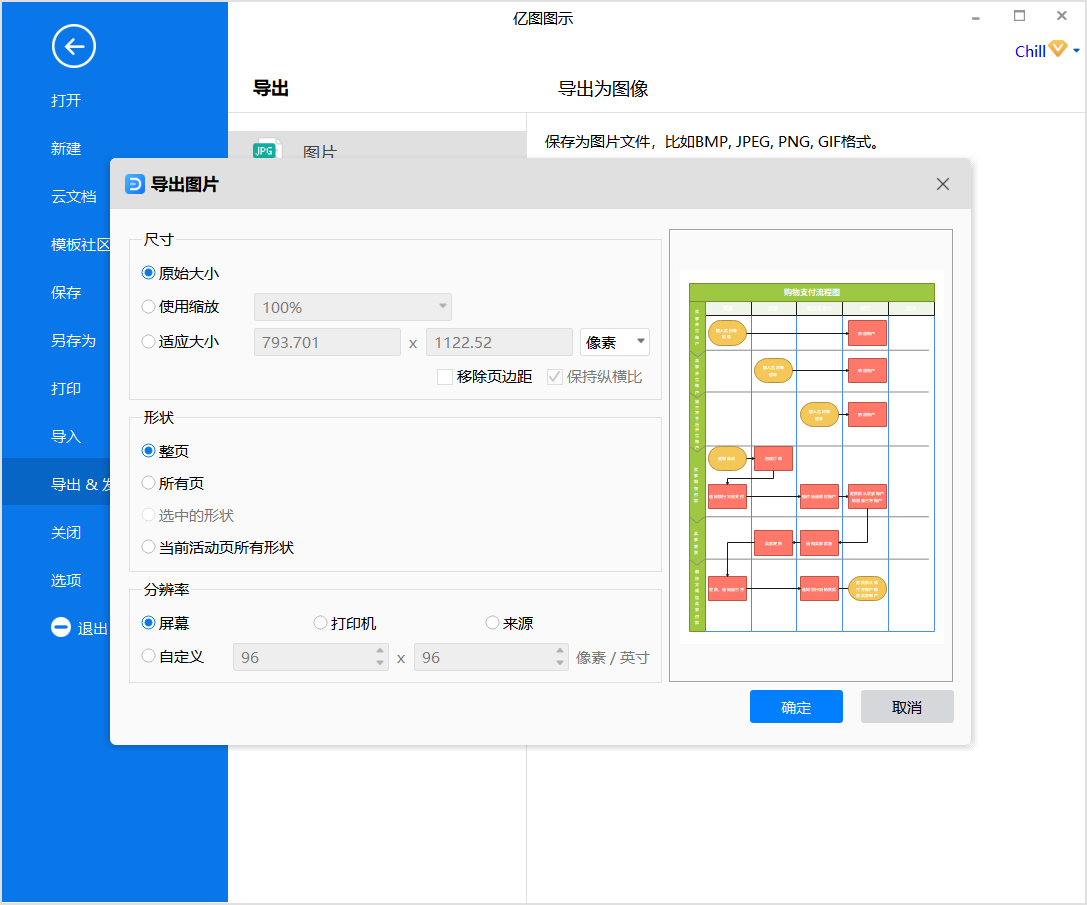Screen dimensions: 1087x905
Task: Click the flowchart preview thumbnail
Action: point(811,456)
